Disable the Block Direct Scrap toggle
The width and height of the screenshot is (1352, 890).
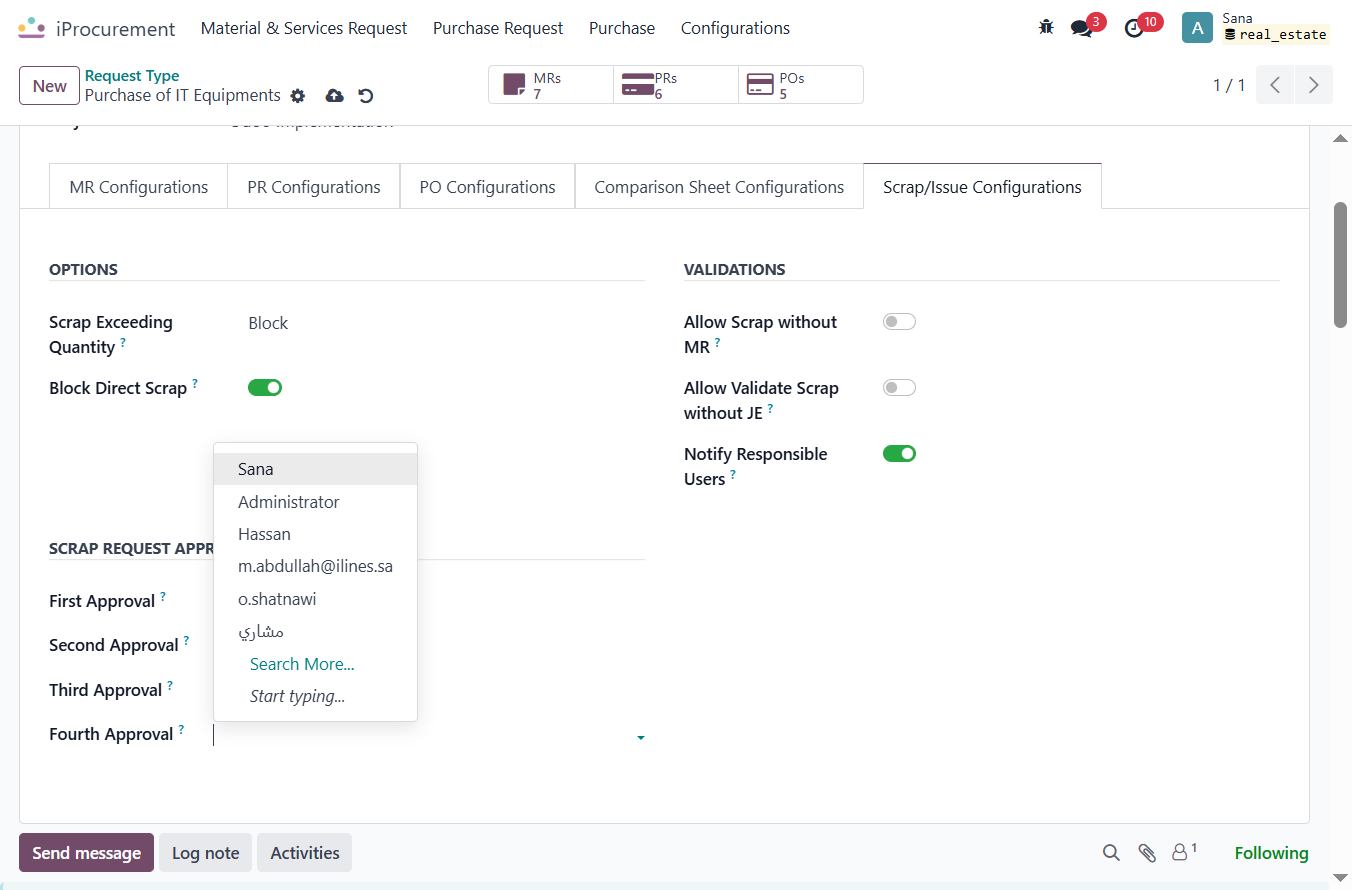265,388
